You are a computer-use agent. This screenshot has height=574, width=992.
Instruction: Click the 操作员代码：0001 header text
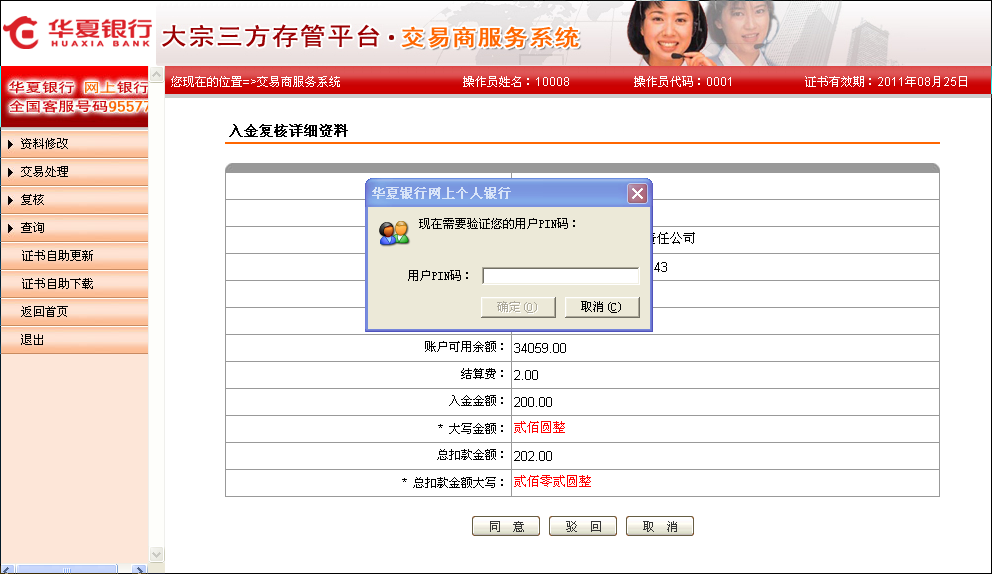point(683,82)
